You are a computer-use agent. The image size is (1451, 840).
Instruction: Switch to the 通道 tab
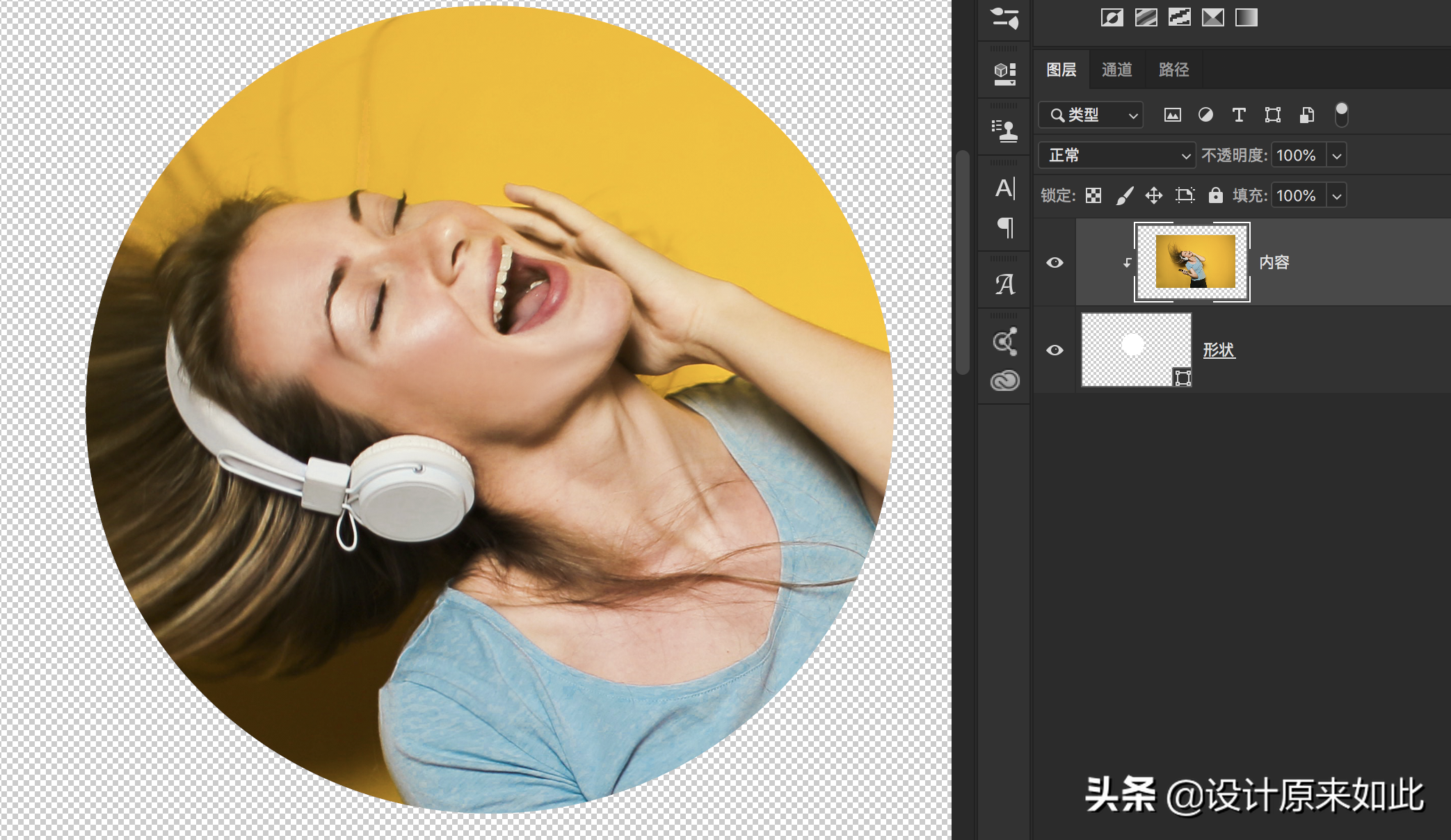(x=1117, y=70)
